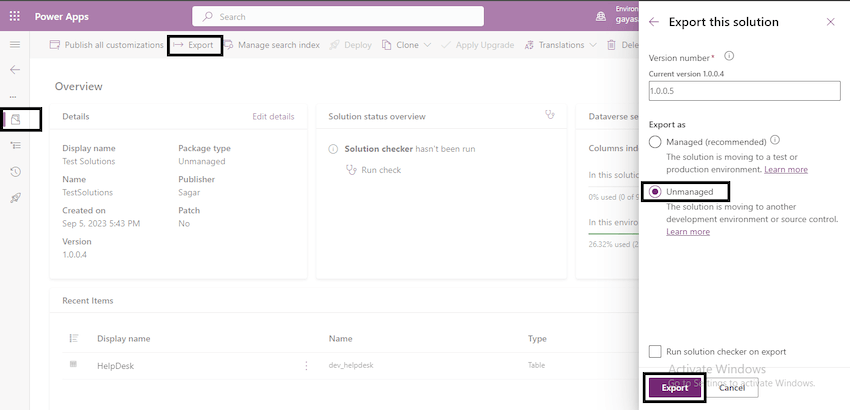The width and height of the screenshot is (850, 410).
Task: Click the Test Solutions display name value
Action: 89,161
